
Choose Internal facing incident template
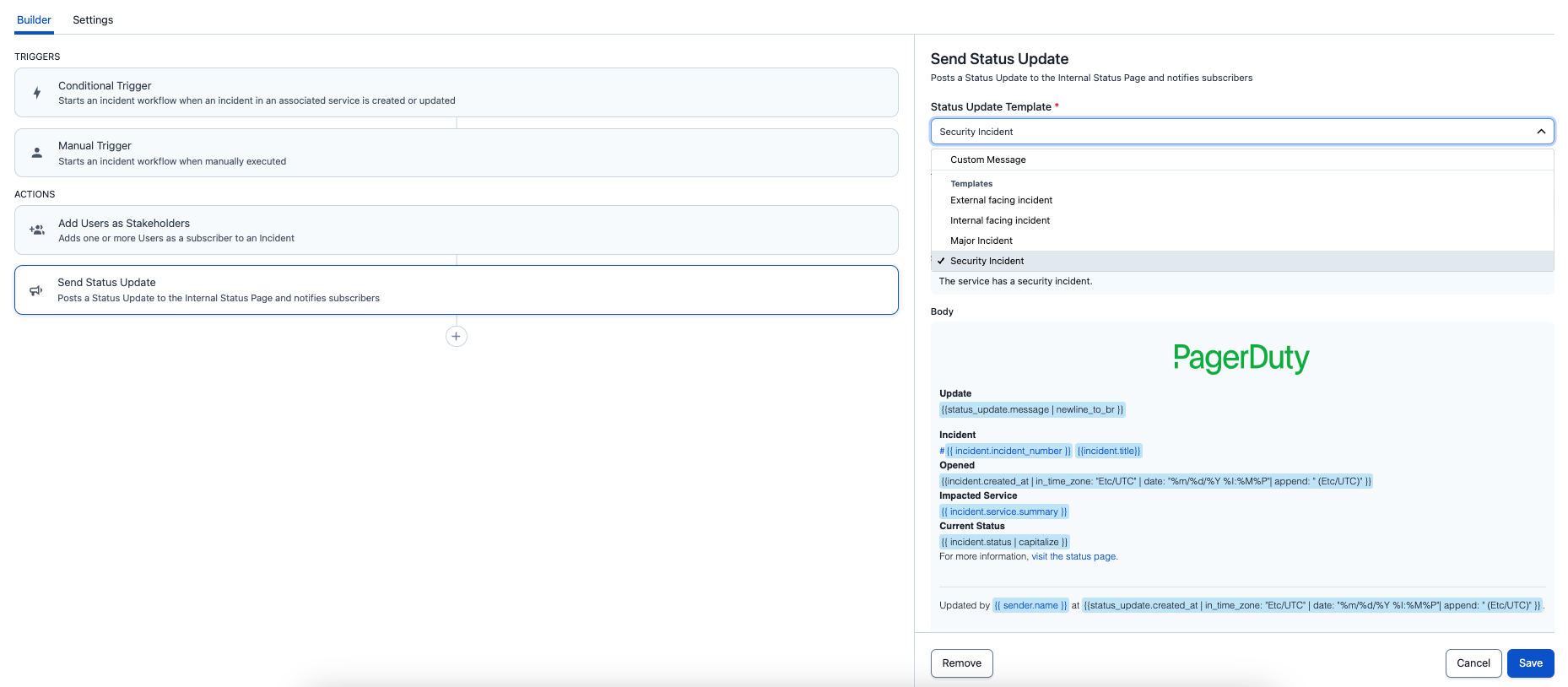pos(1242,220)
